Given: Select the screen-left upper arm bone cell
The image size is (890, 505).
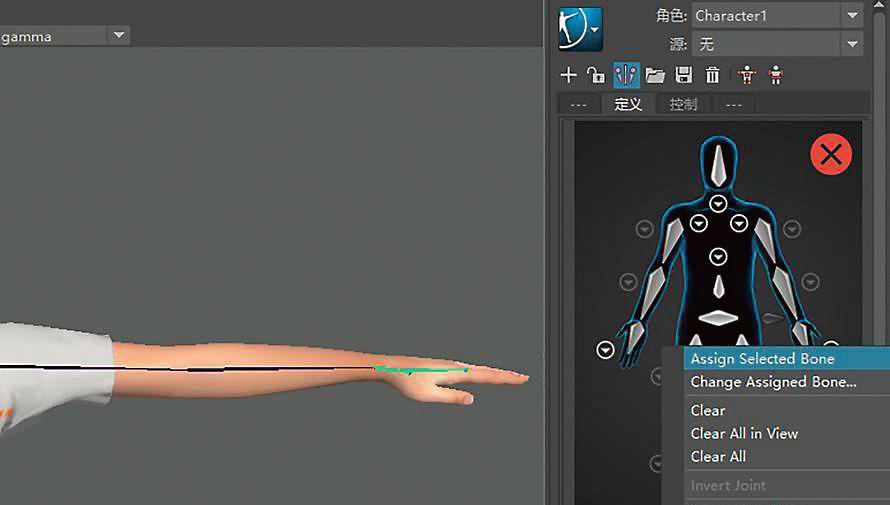Looking at the screenshot, I should coord(673,241).
